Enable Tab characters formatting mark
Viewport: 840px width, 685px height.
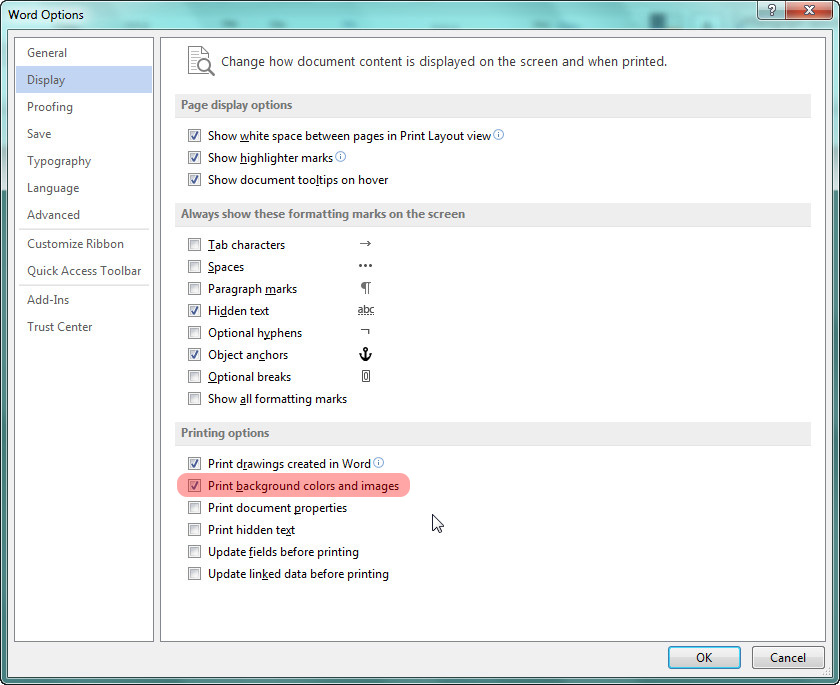[194, 245]
